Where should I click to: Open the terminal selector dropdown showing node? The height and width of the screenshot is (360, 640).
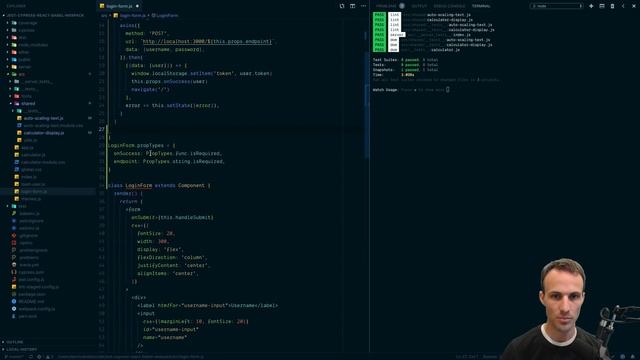[556, 6]
